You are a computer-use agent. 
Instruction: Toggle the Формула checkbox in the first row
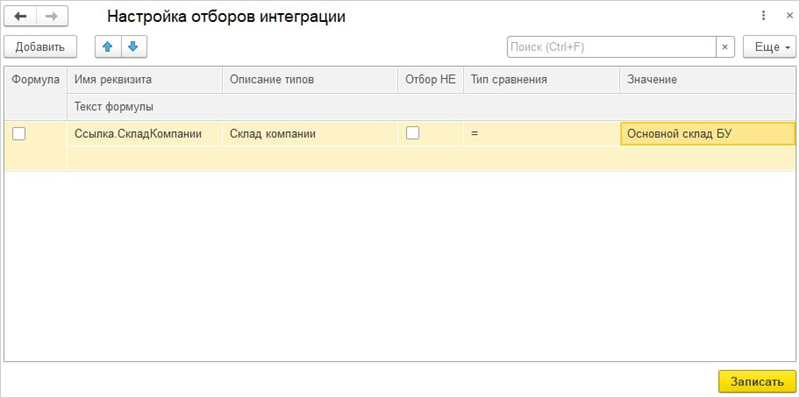coord(19,134)
